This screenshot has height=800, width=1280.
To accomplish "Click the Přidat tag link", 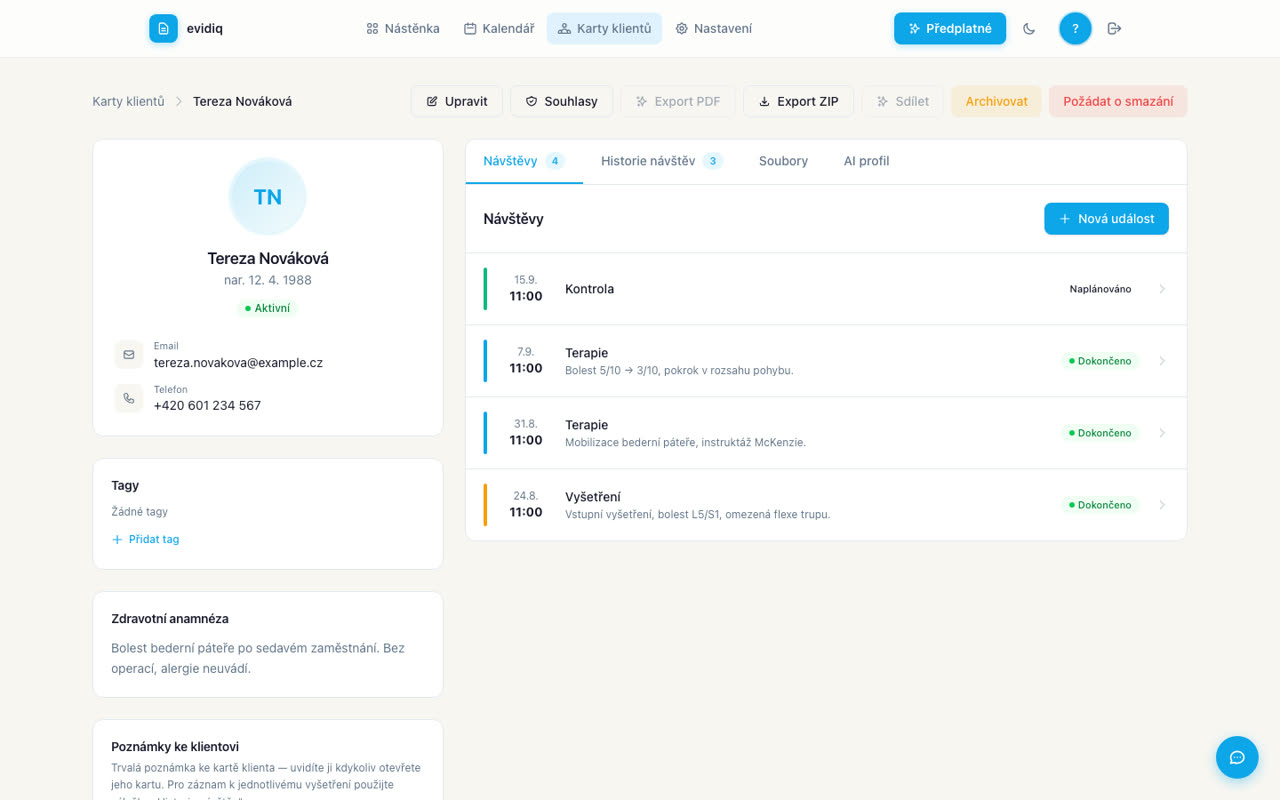I will coord(145,539).
